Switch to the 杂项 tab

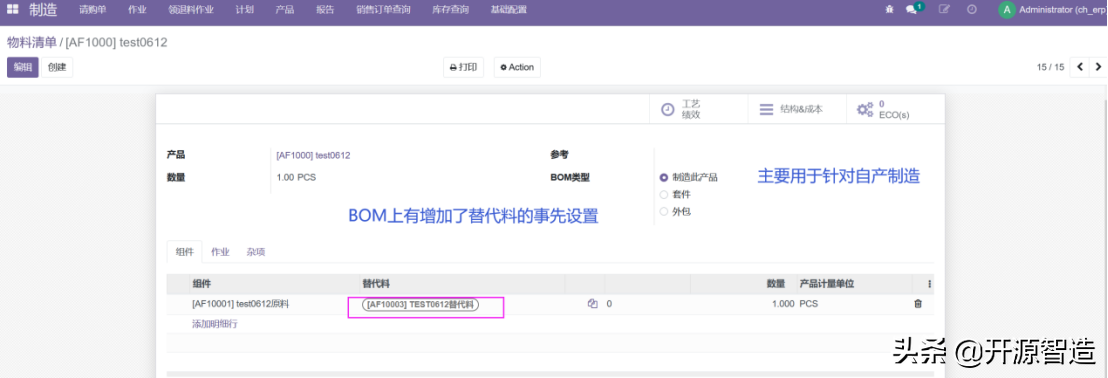pos(256,252)
